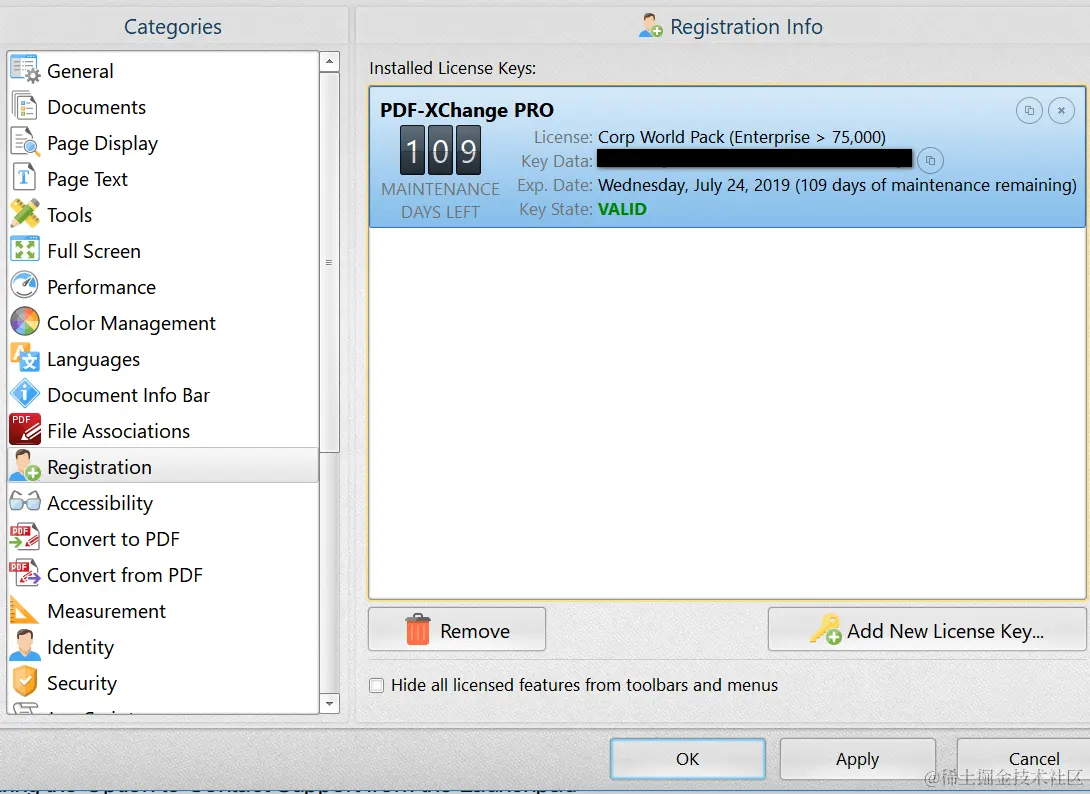Viewport: 1090px width, 794px height.
Task: Go to the Page Text category
Action: click(163, 179)
